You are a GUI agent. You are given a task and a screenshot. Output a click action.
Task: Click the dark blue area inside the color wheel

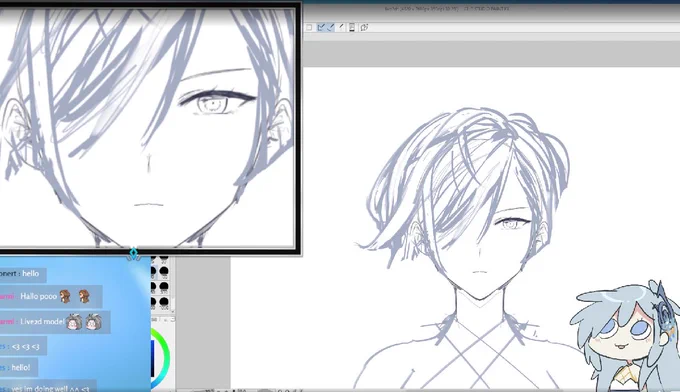click(152, 358)
